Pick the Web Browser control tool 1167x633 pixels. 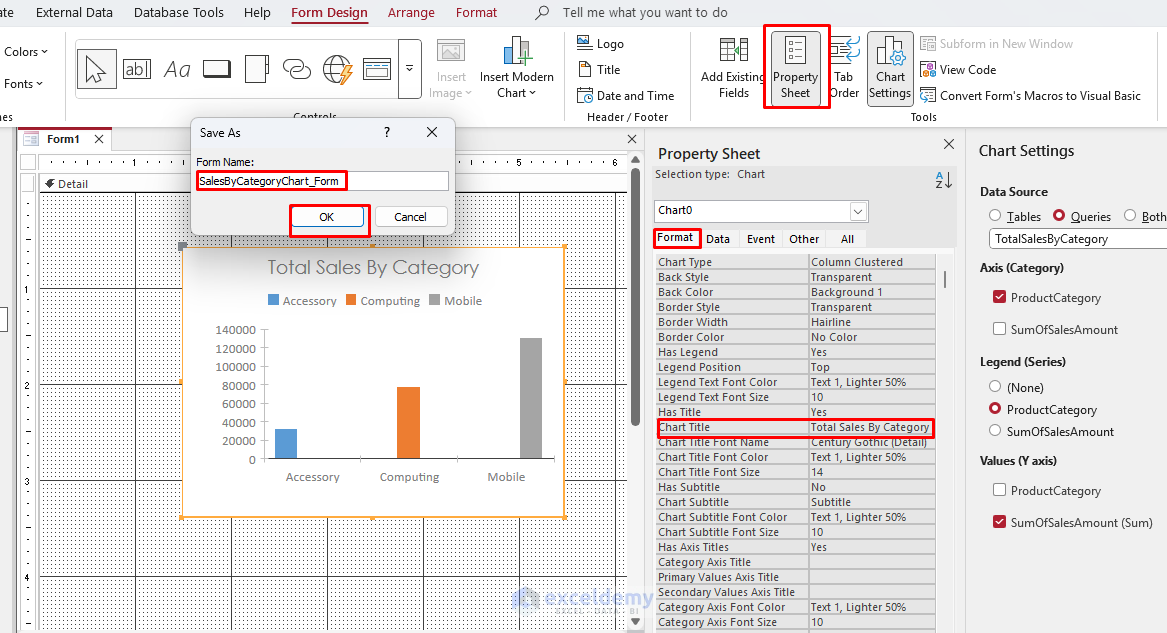(337, 69)
